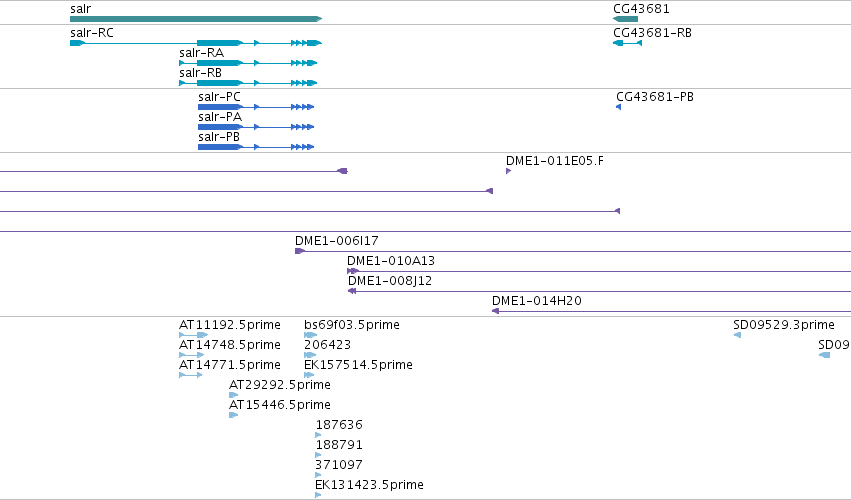Click the salr-RA label
This screenshot has height=500, width=851.
(x=201, y=53)
